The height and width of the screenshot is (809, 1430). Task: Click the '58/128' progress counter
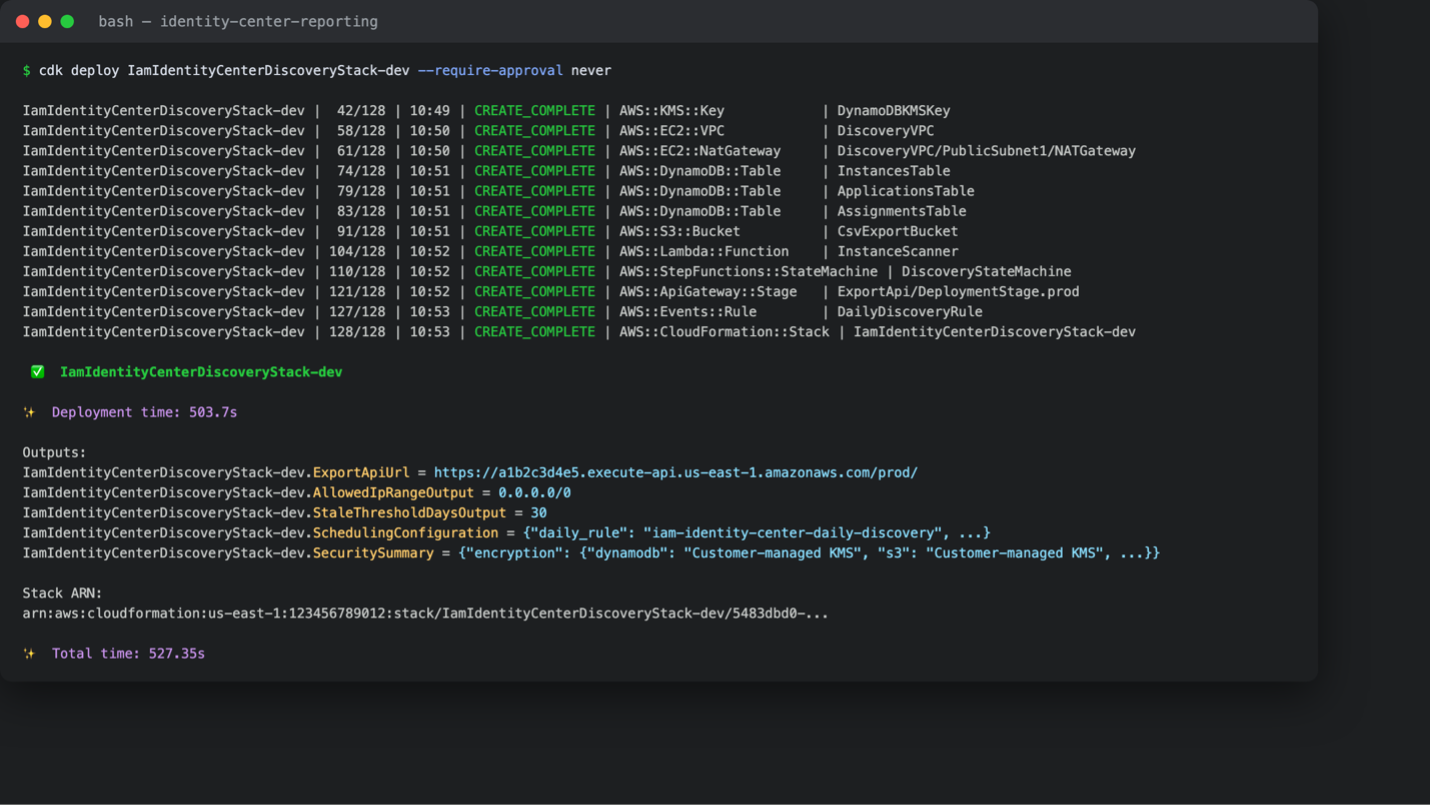[361, 131]
